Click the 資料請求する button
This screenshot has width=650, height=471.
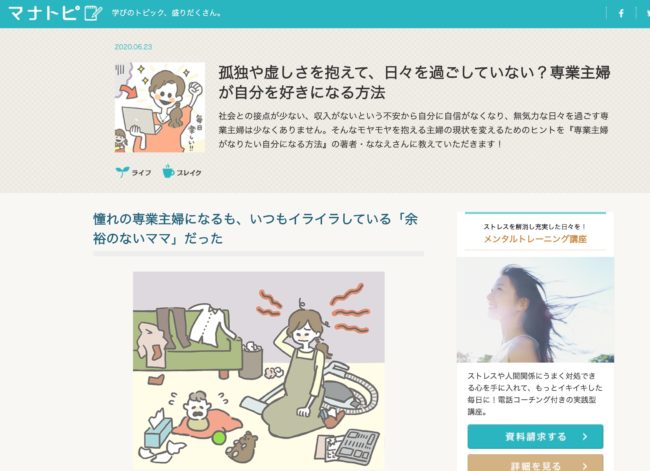click(x=535, y=436)
